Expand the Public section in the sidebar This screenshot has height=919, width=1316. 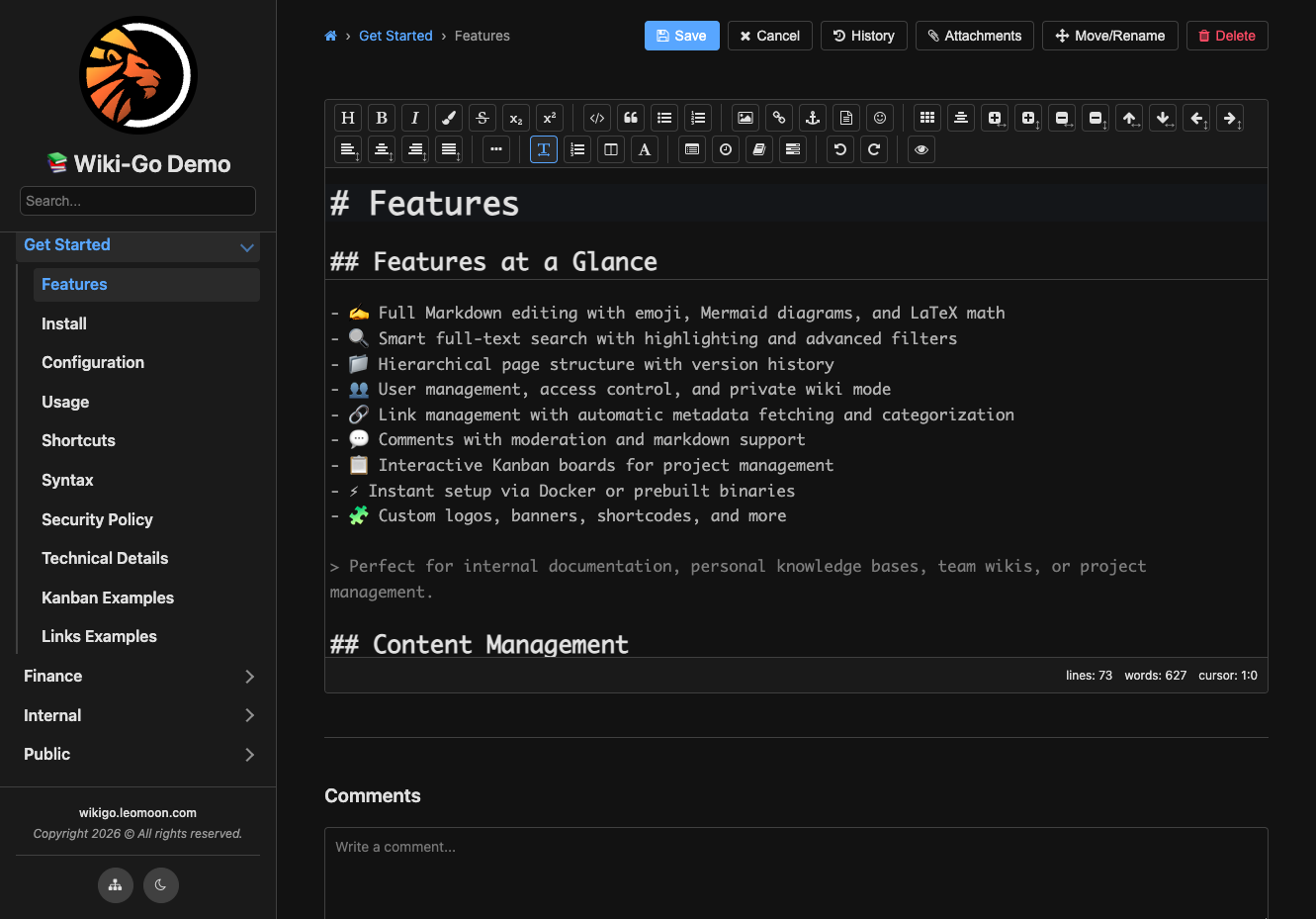click(249, 755)
